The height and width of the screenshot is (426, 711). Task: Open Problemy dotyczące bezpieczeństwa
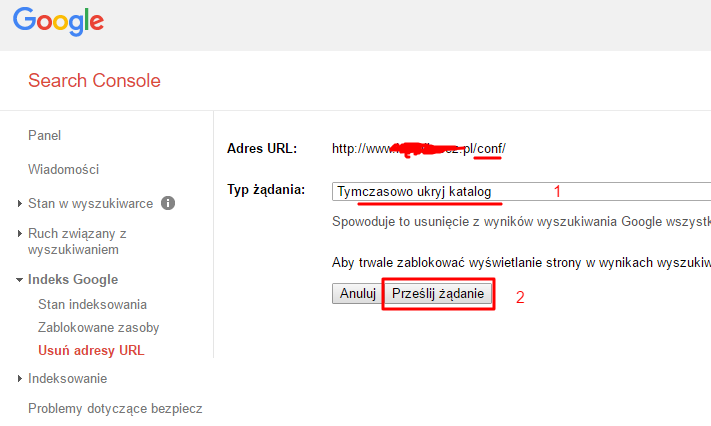115,409
